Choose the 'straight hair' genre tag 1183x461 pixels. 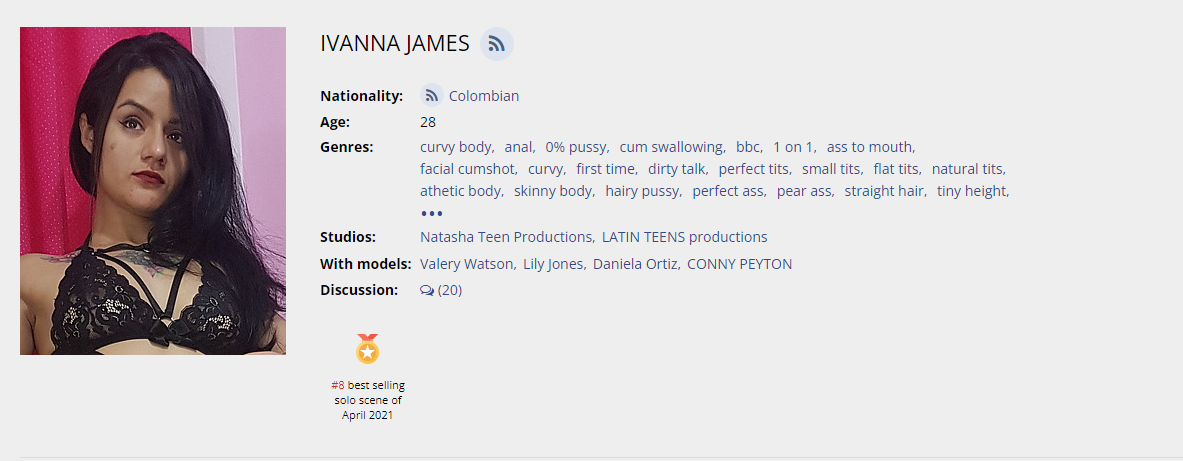tap(884, 191)
